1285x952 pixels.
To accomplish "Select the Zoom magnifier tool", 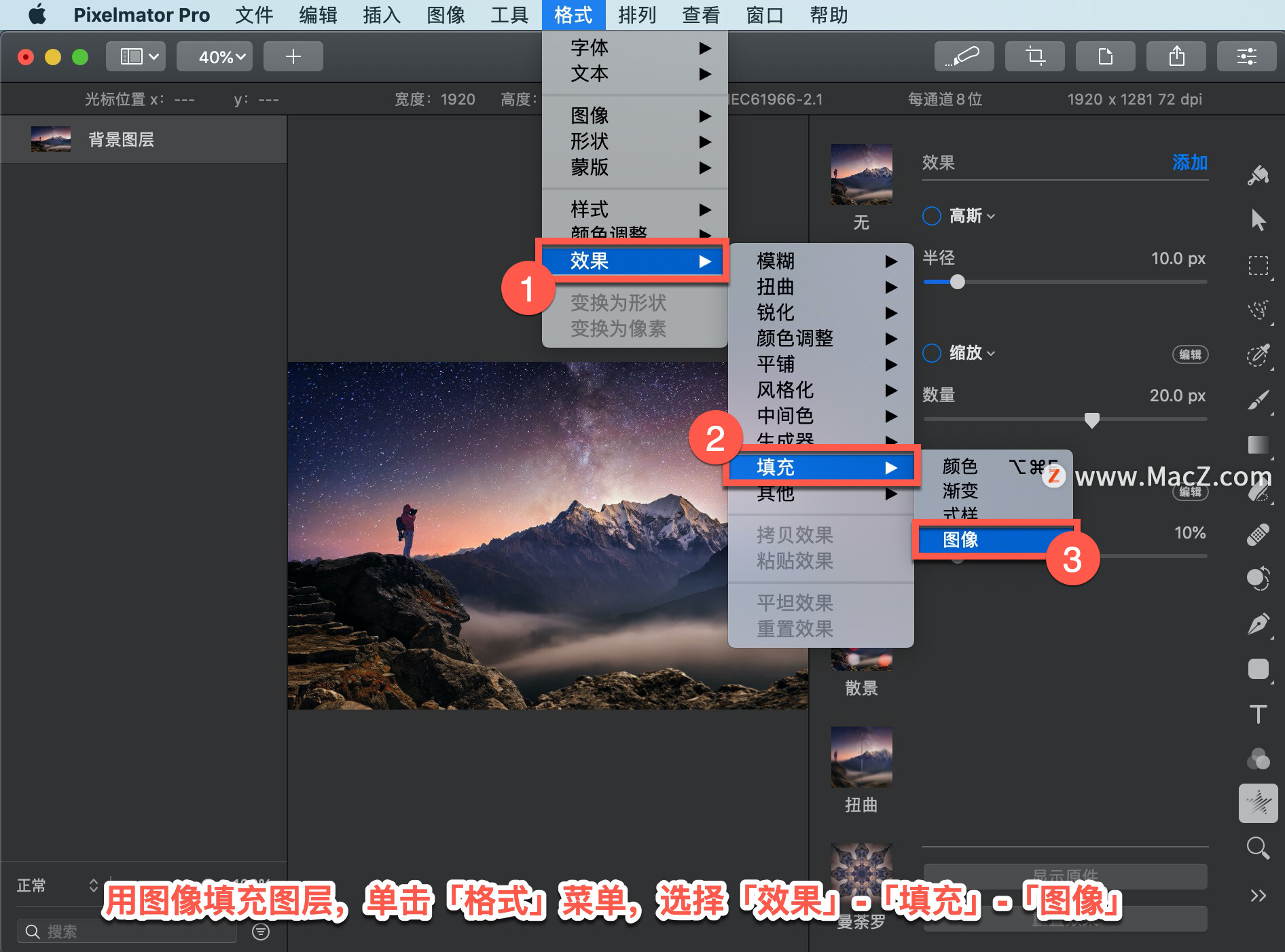I will click(1258, 848).
